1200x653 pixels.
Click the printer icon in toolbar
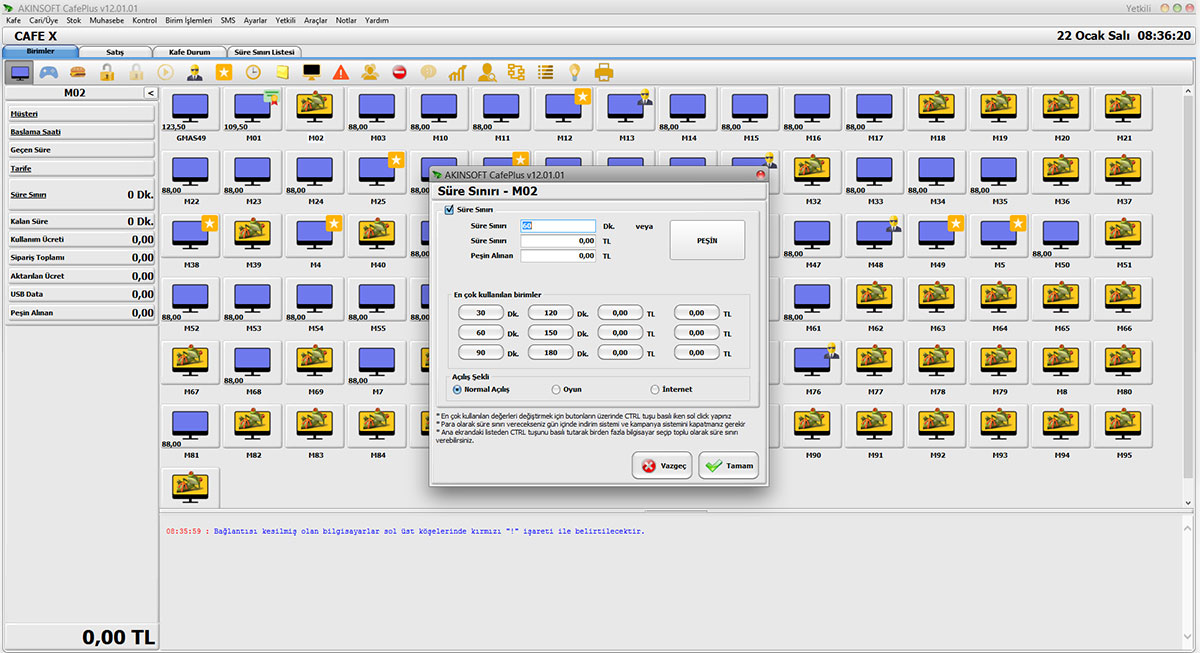click(x=604, y=72)
